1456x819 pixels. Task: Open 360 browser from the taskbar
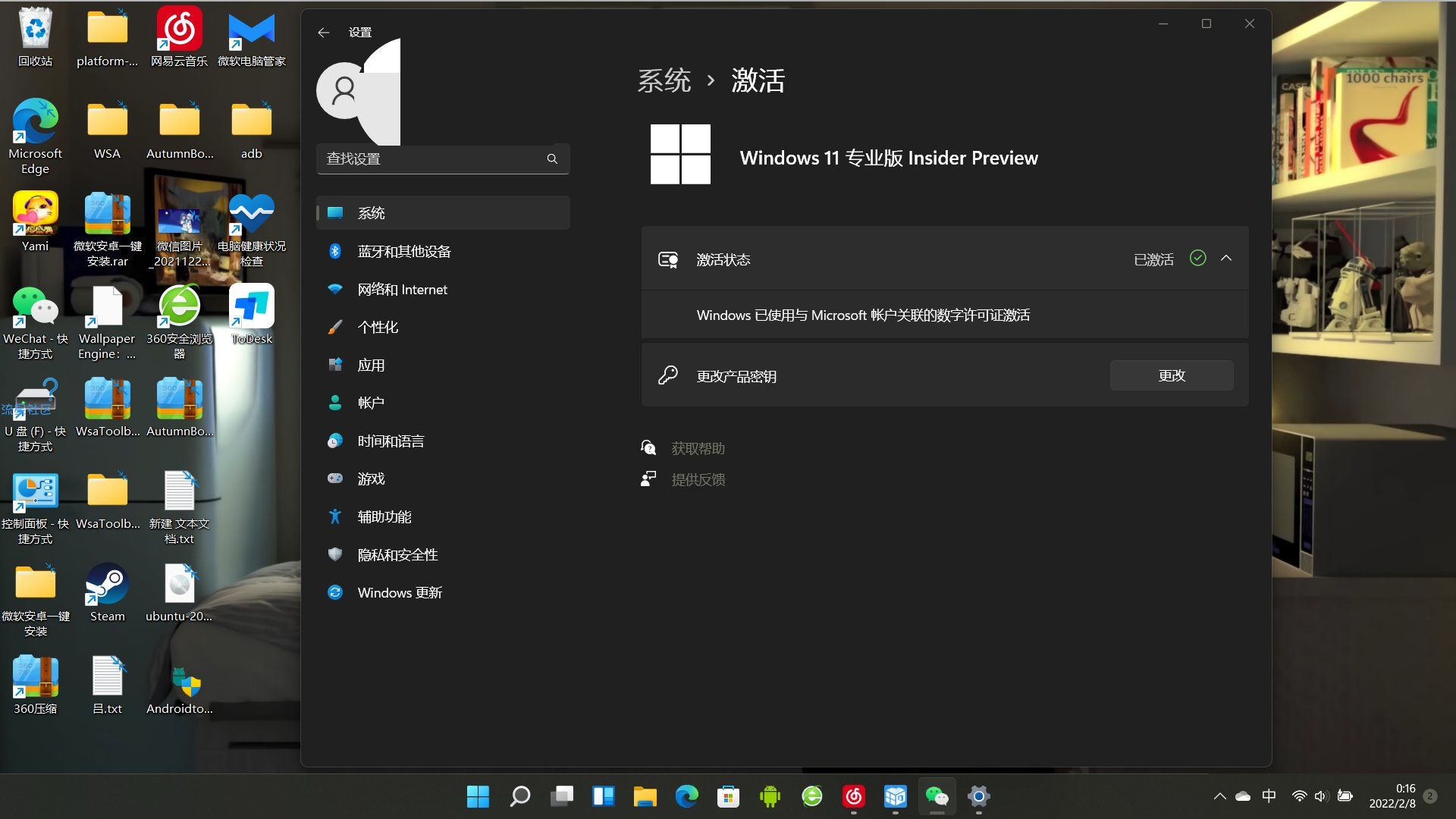click(x=812, y=796)
